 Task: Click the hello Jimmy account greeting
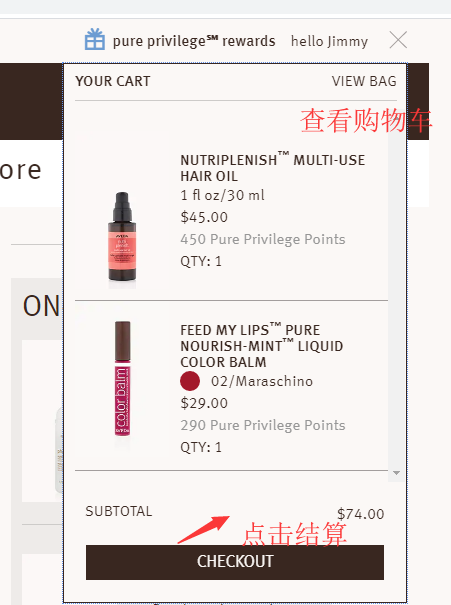tap(329, 41)
